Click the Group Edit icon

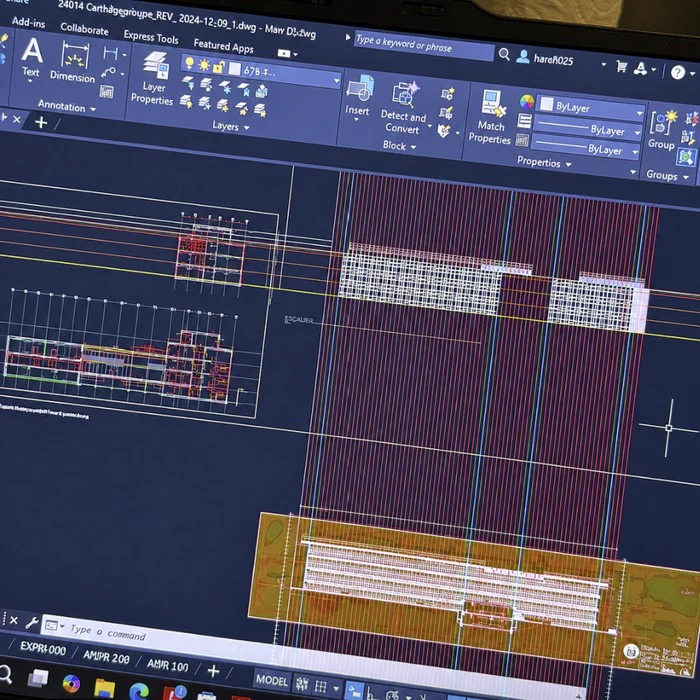point(688,138)
